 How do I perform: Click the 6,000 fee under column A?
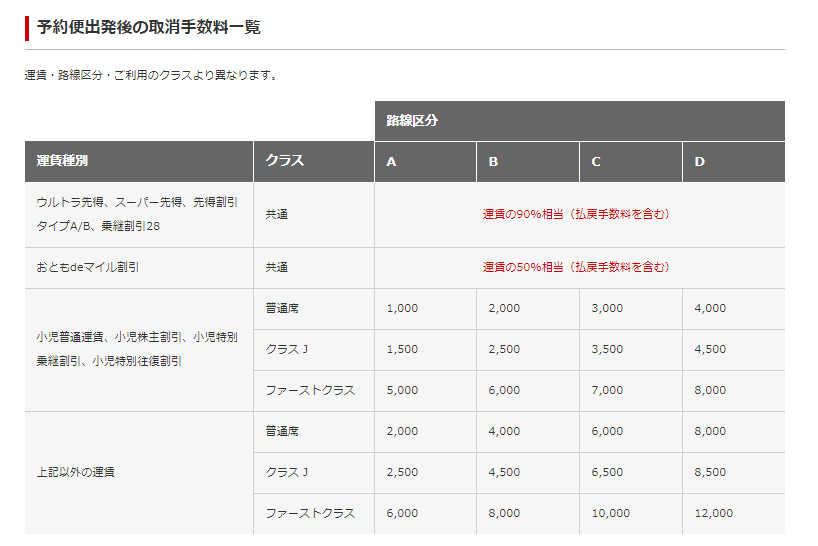pyautogui.click(x=425, y=514)
